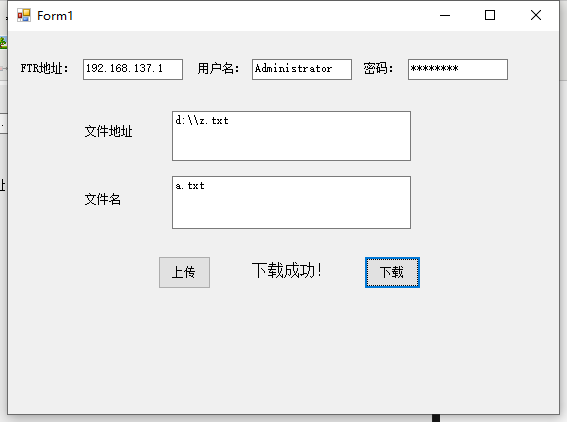
Task: Click the Form1 title text
Action: point(55,16)
